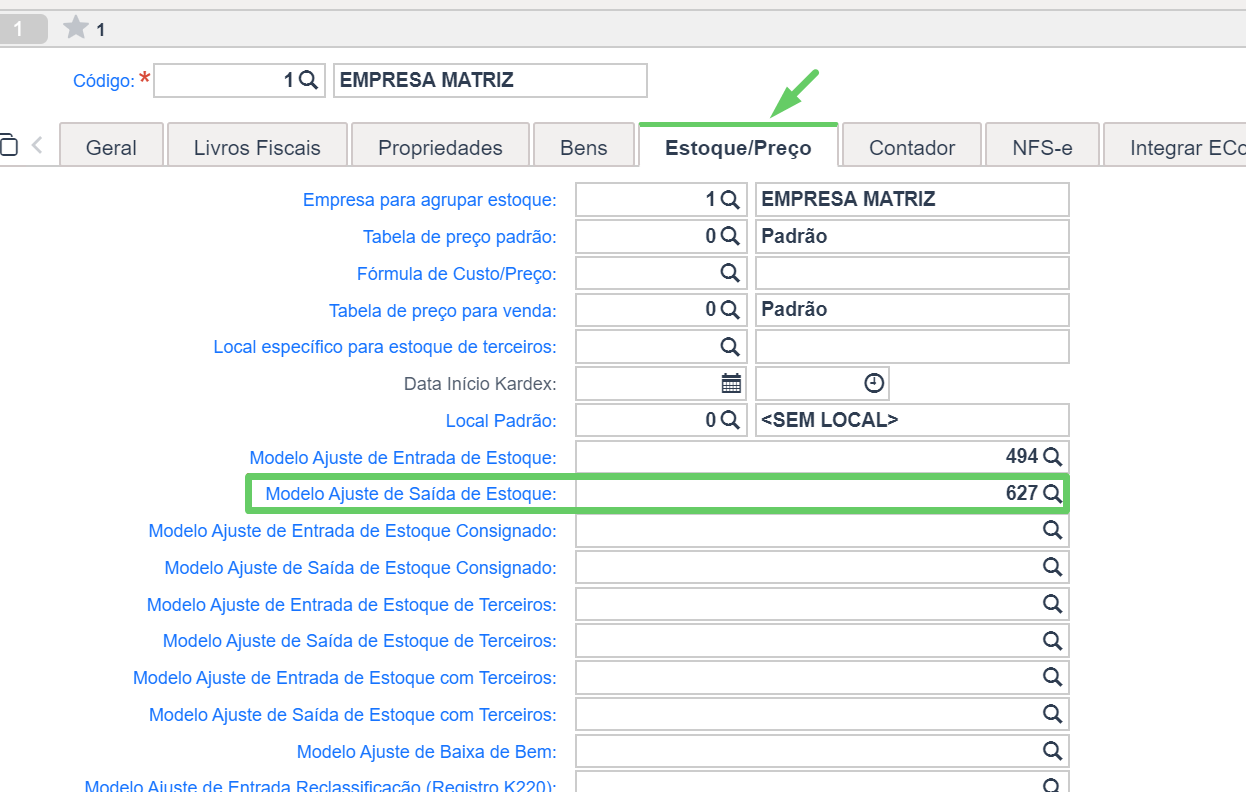
Task: Click the Código label link
Action: [x=104, y=81]
